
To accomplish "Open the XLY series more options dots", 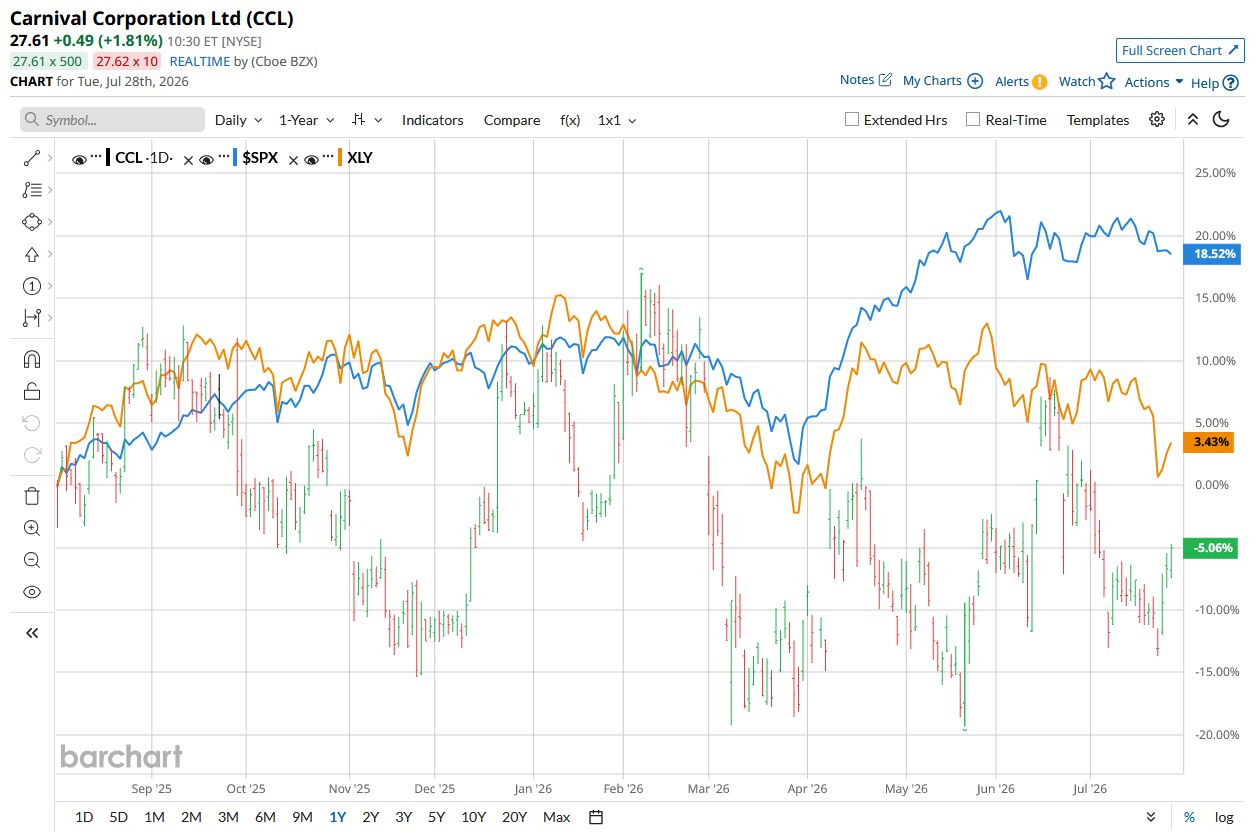I will click(x=328, y=158).
